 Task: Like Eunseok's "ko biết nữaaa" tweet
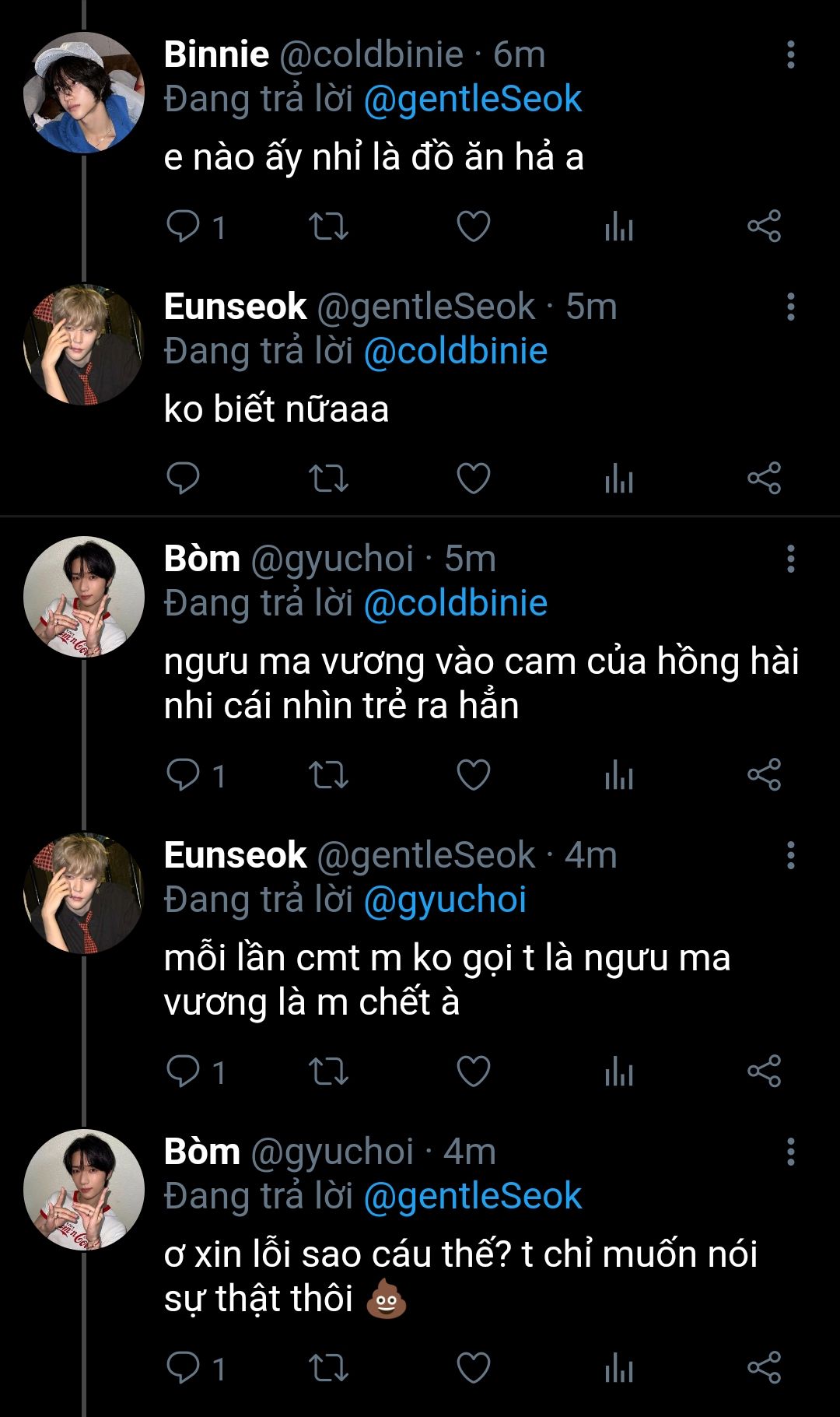click(x=473, y=479)
